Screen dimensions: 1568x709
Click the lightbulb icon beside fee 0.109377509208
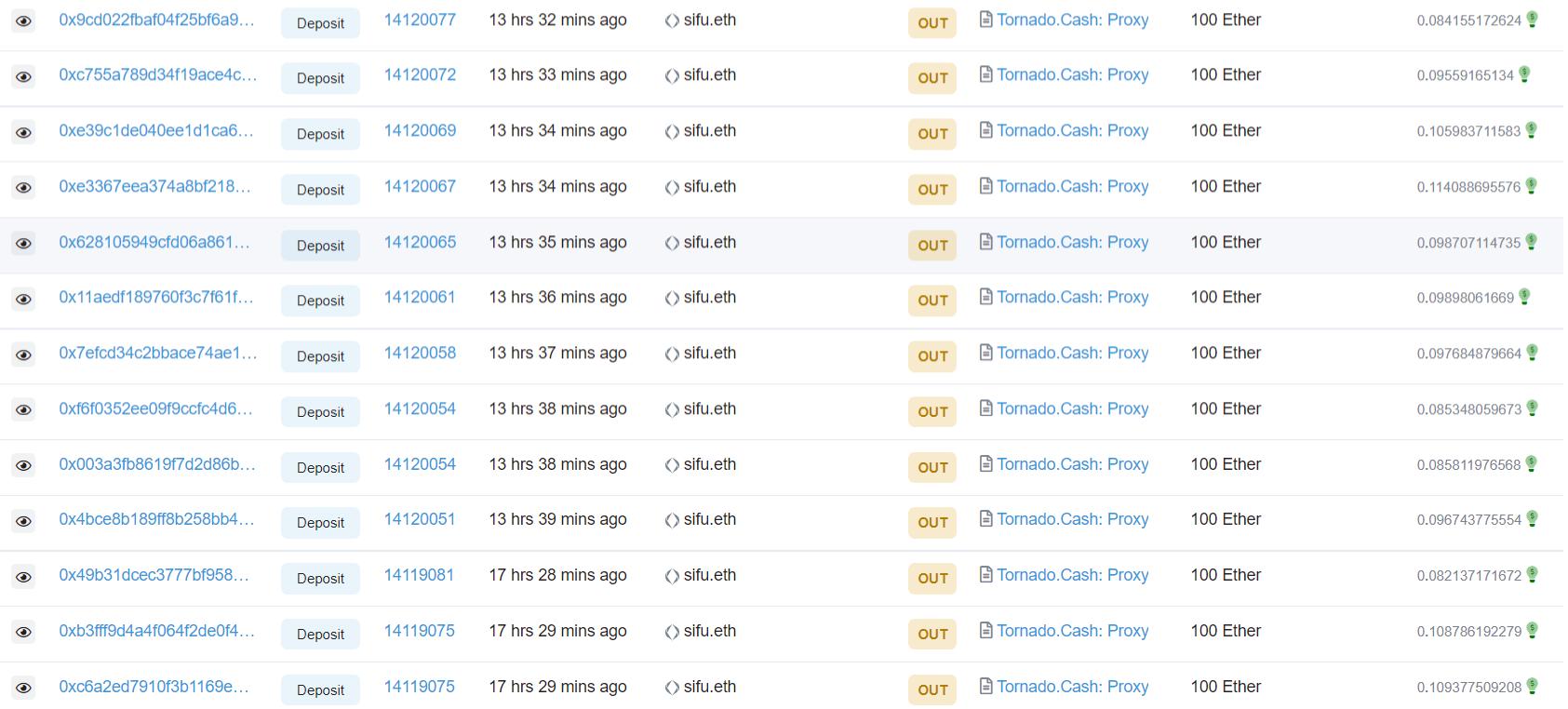1532,686
